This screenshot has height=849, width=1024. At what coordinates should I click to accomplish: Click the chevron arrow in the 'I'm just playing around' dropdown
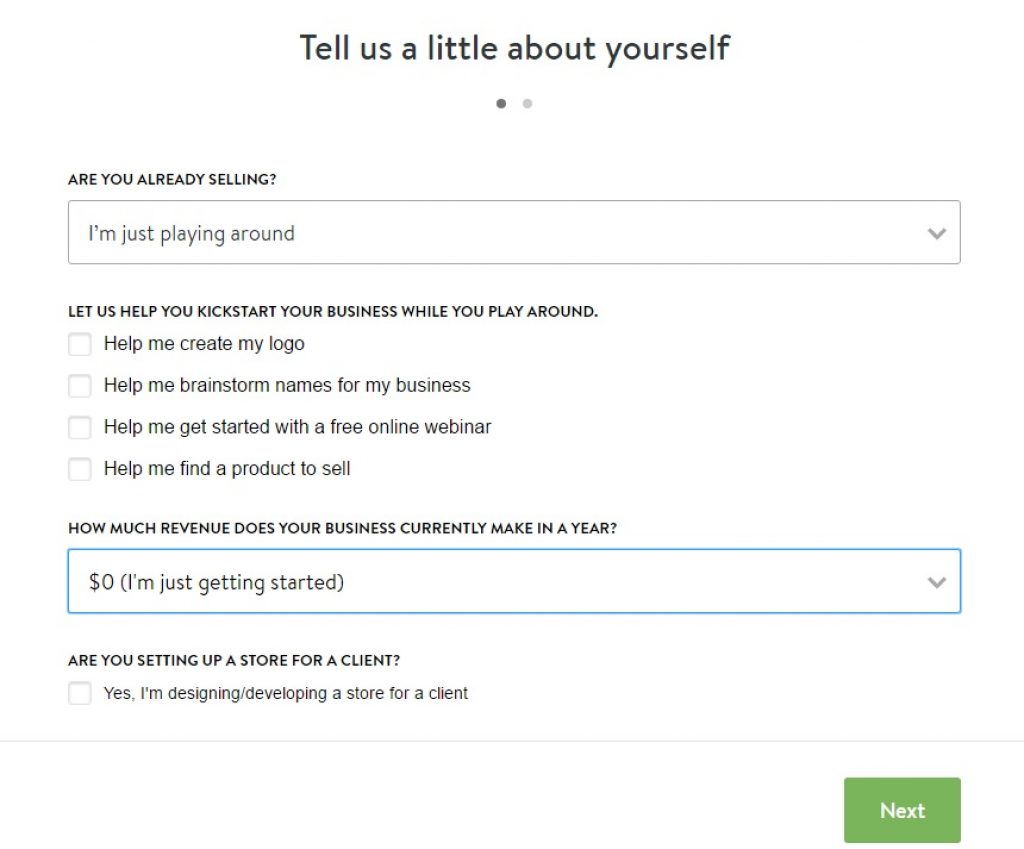(936, 234)
